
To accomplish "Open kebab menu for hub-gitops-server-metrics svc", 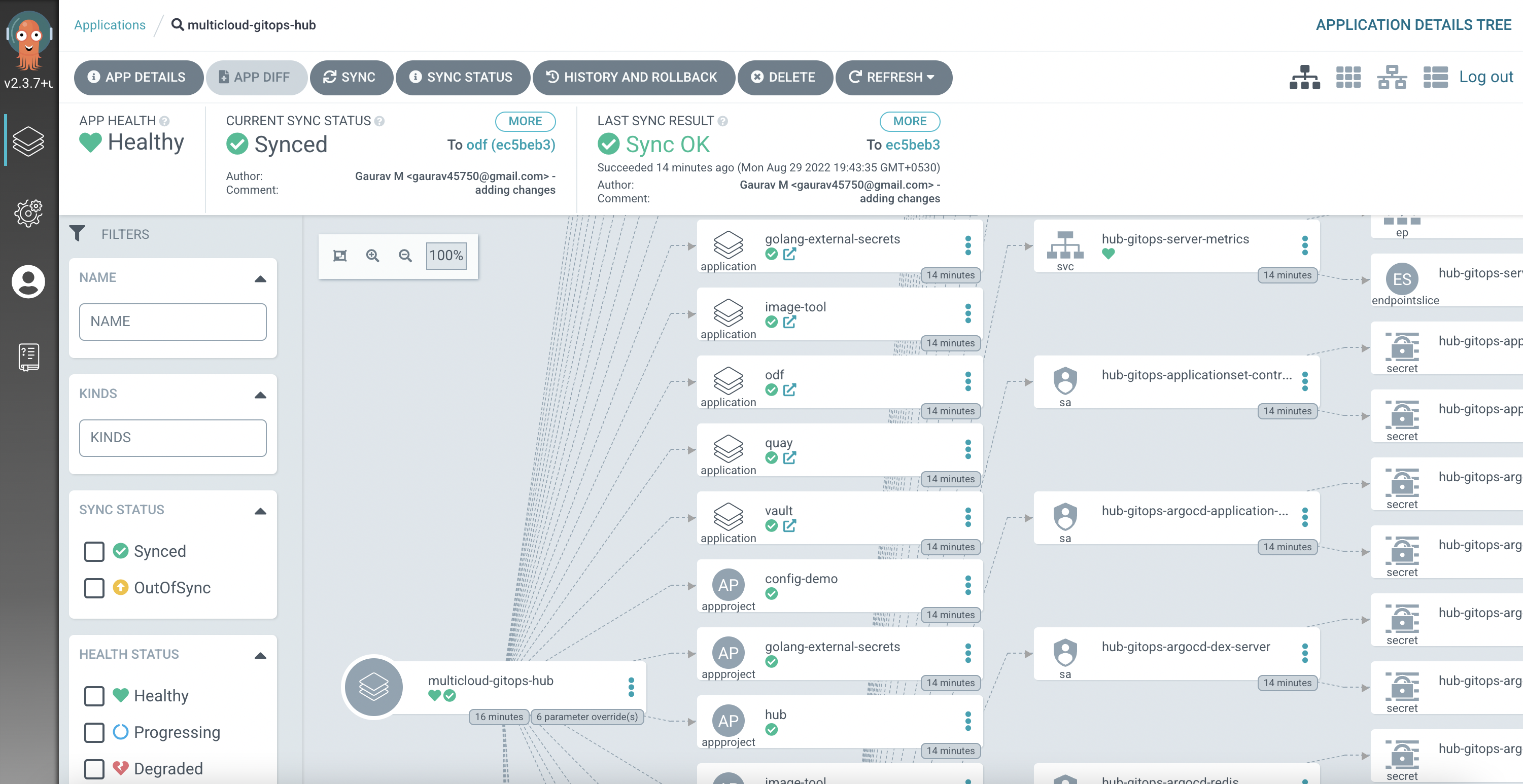I will coord(1305,245).
